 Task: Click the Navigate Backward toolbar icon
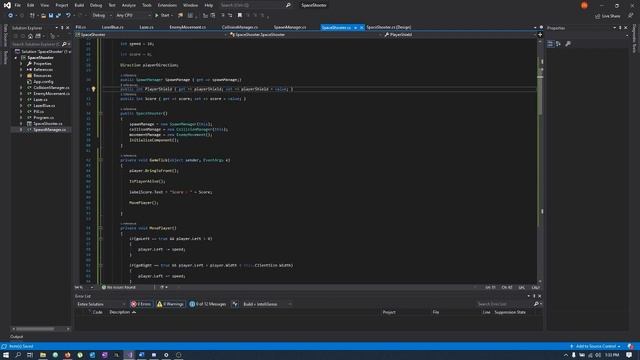point(11,16)
